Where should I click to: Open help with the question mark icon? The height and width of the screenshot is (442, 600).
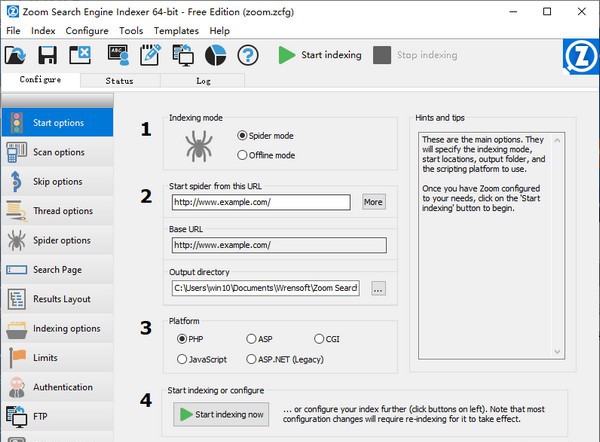[x=247, y=55]
